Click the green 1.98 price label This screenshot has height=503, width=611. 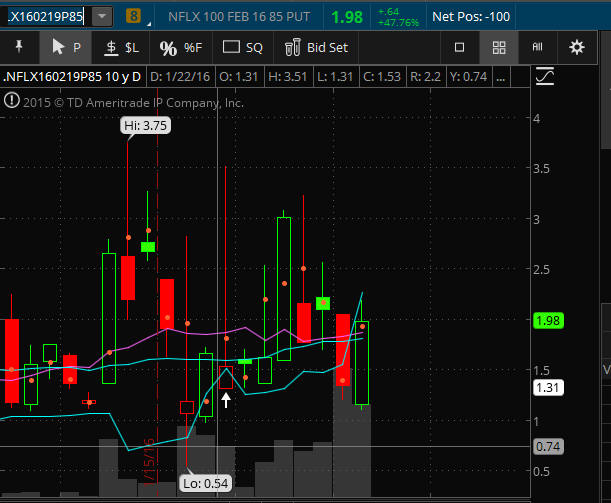(x=548, y=321)
